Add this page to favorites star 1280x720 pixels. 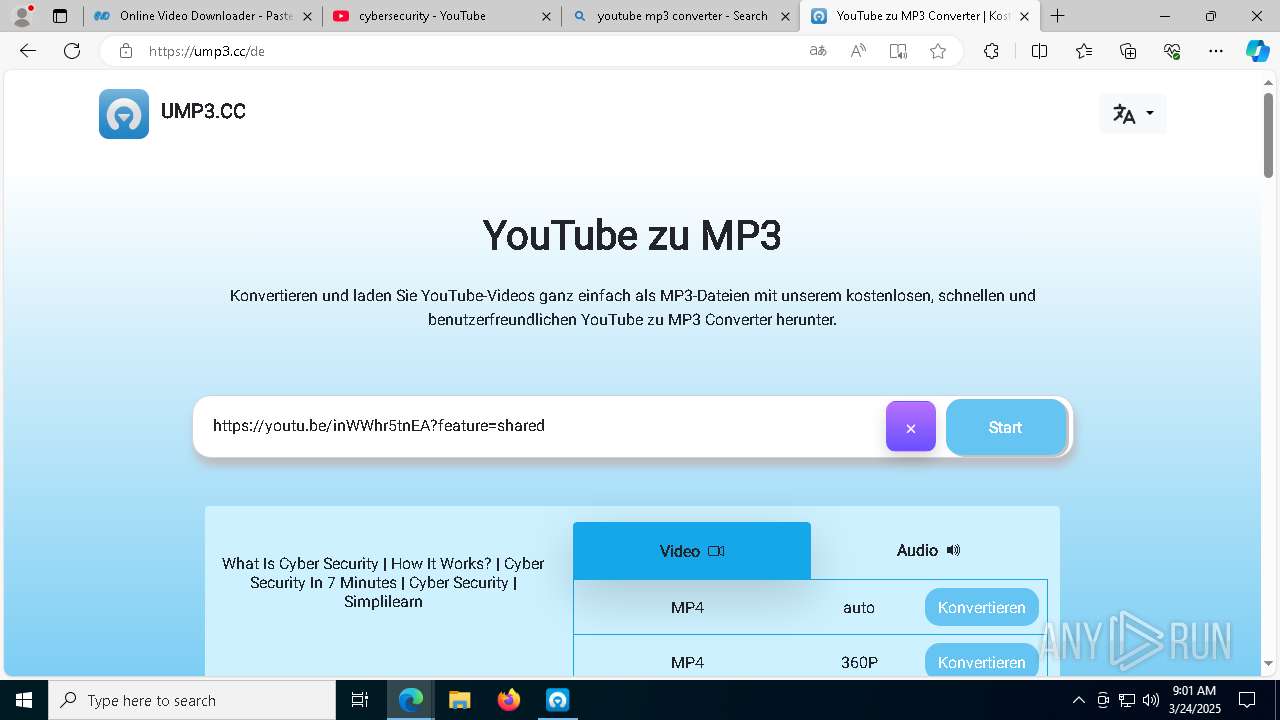pos(938,51)
